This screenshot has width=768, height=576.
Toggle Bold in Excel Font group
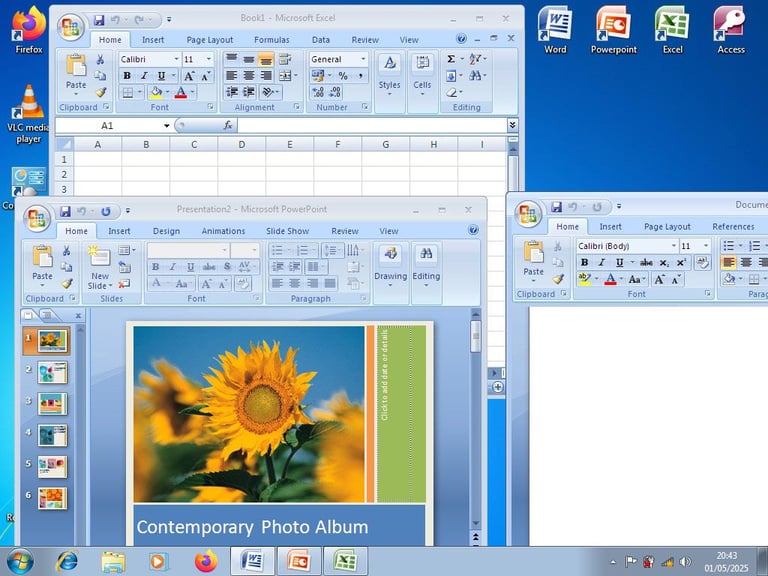click(127, 75)
